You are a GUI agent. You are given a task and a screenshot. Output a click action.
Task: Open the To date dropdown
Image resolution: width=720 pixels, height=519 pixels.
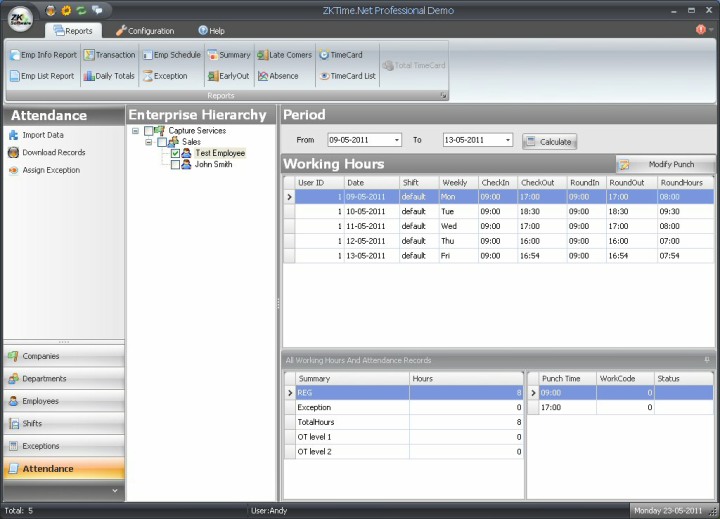508,140
